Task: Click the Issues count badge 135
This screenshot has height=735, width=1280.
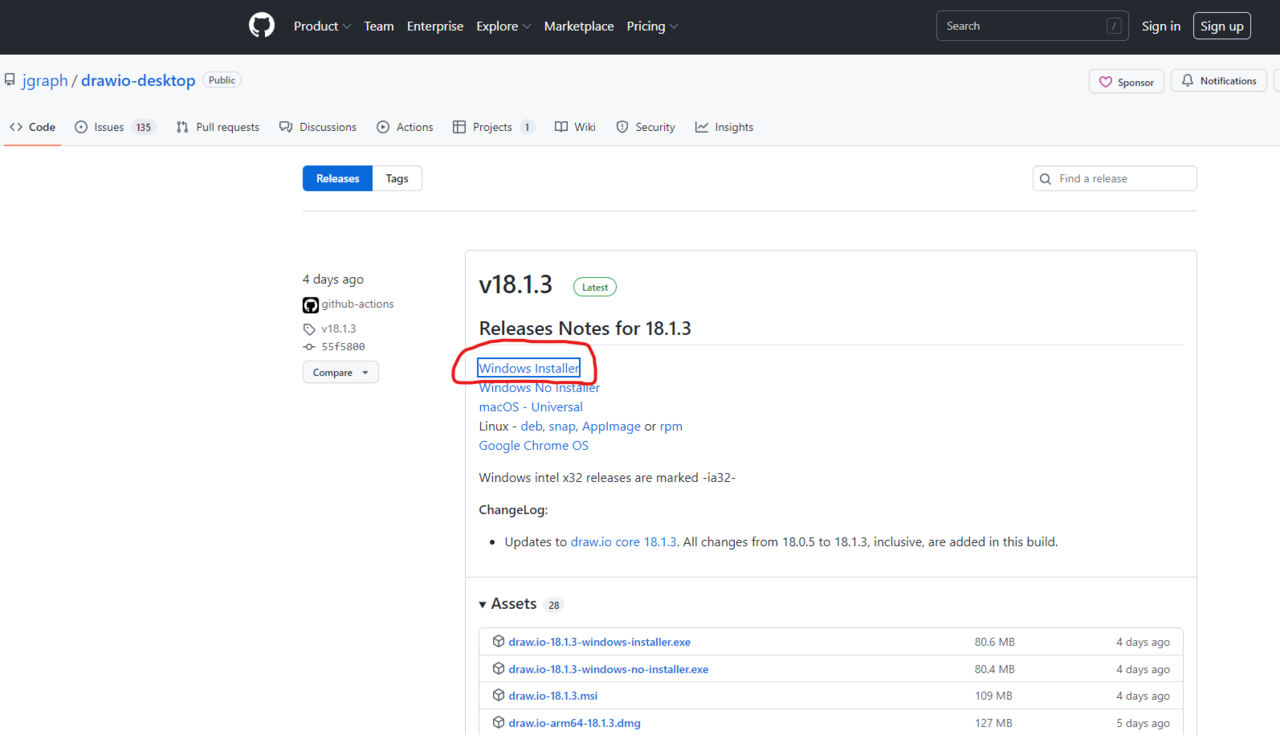Action: pyautogui.click(x=144, y=127)
